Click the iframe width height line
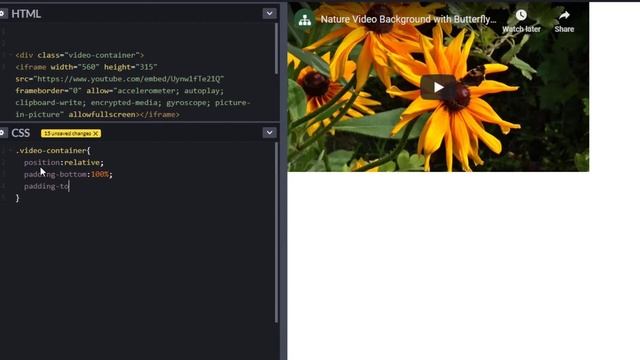640x360 pixels. pos(87,67)
